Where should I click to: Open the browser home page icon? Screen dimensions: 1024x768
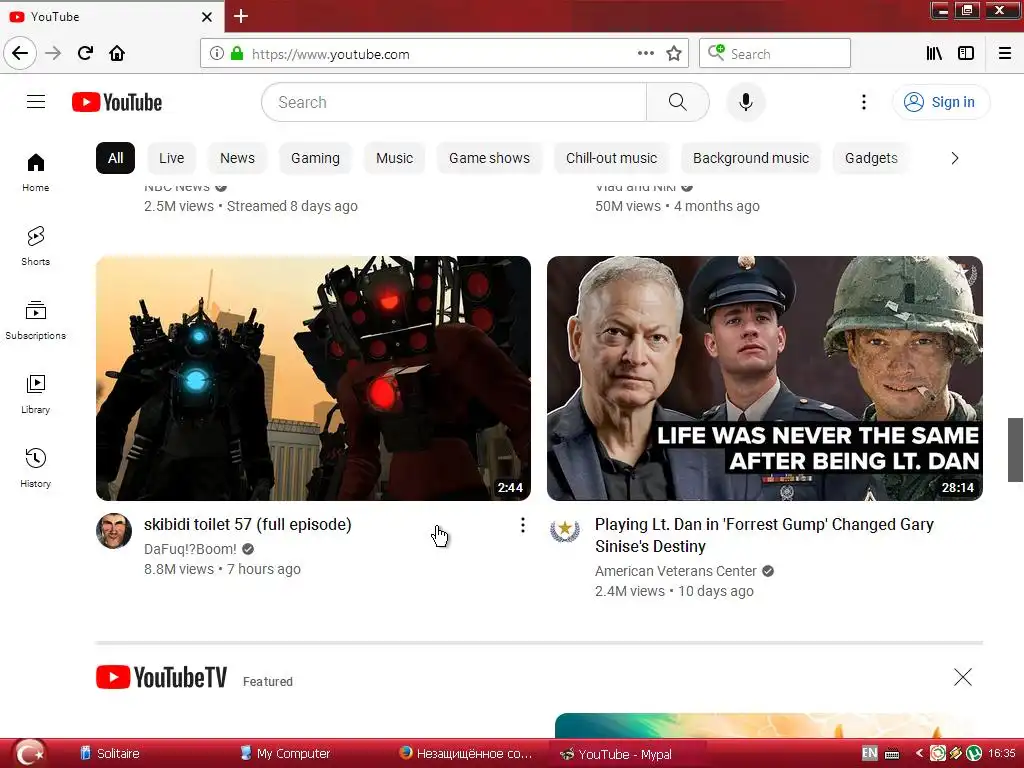pyautogui.click(x=117, y=54)
